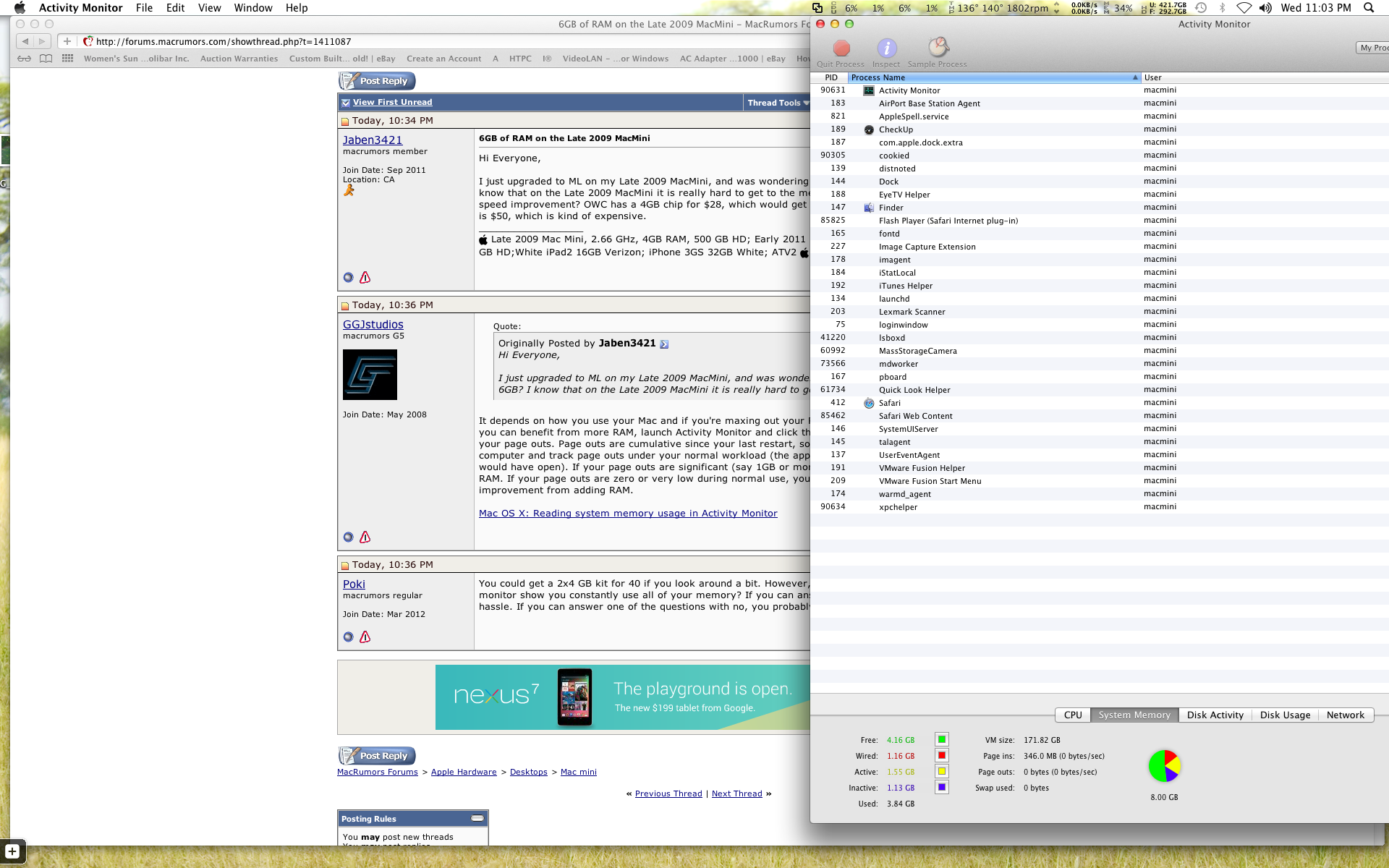Click the Quit Process stop-sign icon
This screenshot has height=868, width=1389.
click(841, 48)
